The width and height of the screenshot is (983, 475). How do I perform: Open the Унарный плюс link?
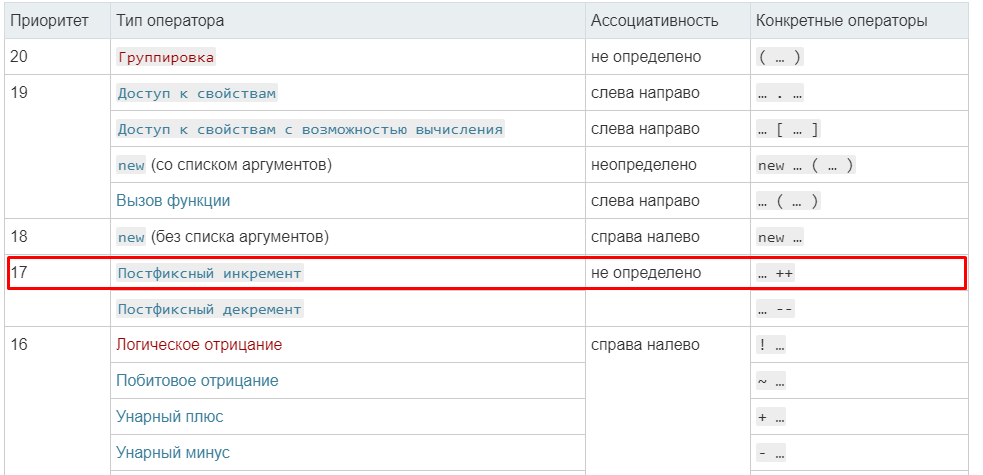170,417
